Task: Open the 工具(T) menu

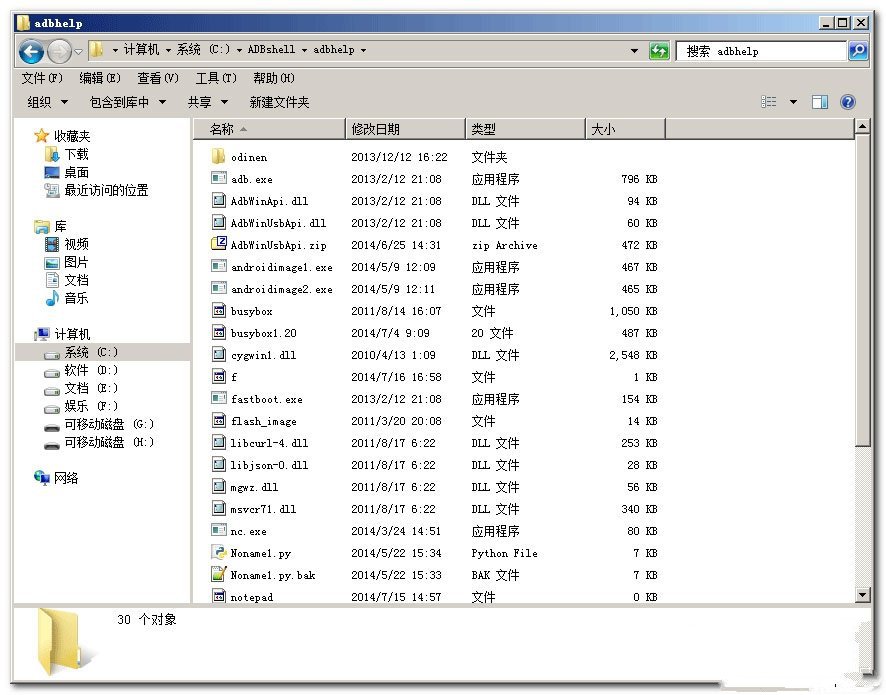Action: pyautogui.click(x=216, y=78)
